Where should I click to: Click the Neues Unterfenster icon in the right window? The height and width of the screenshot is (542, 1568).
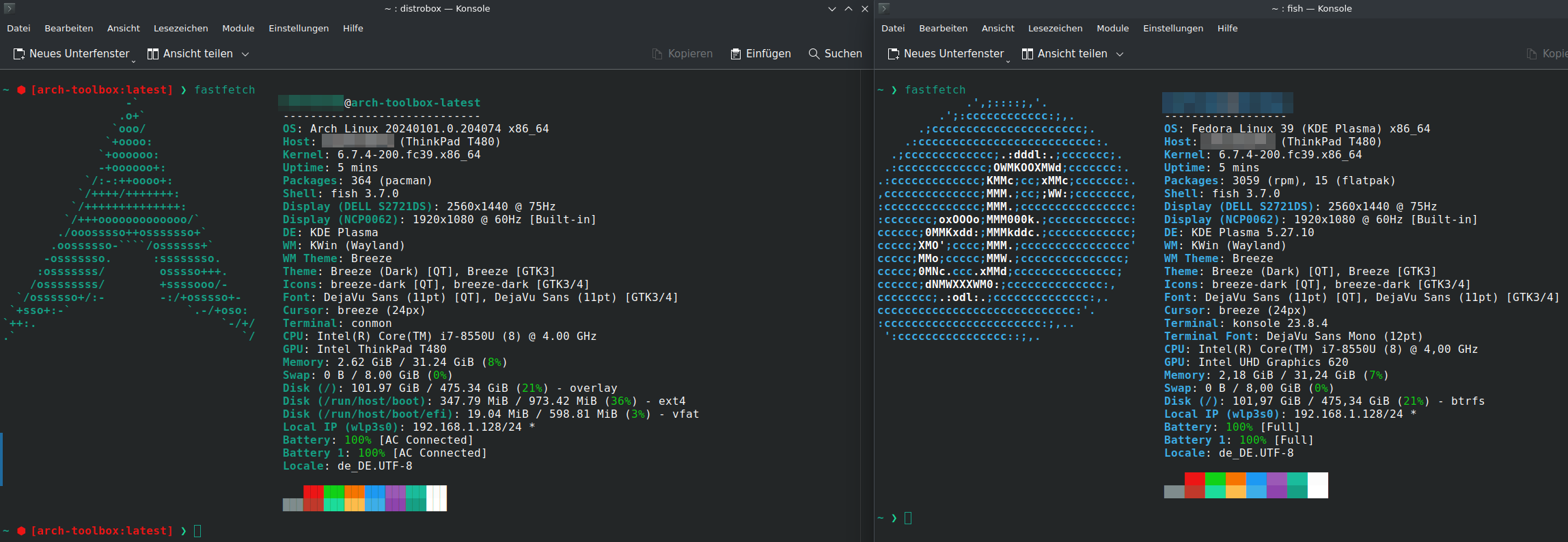point(894,54)
